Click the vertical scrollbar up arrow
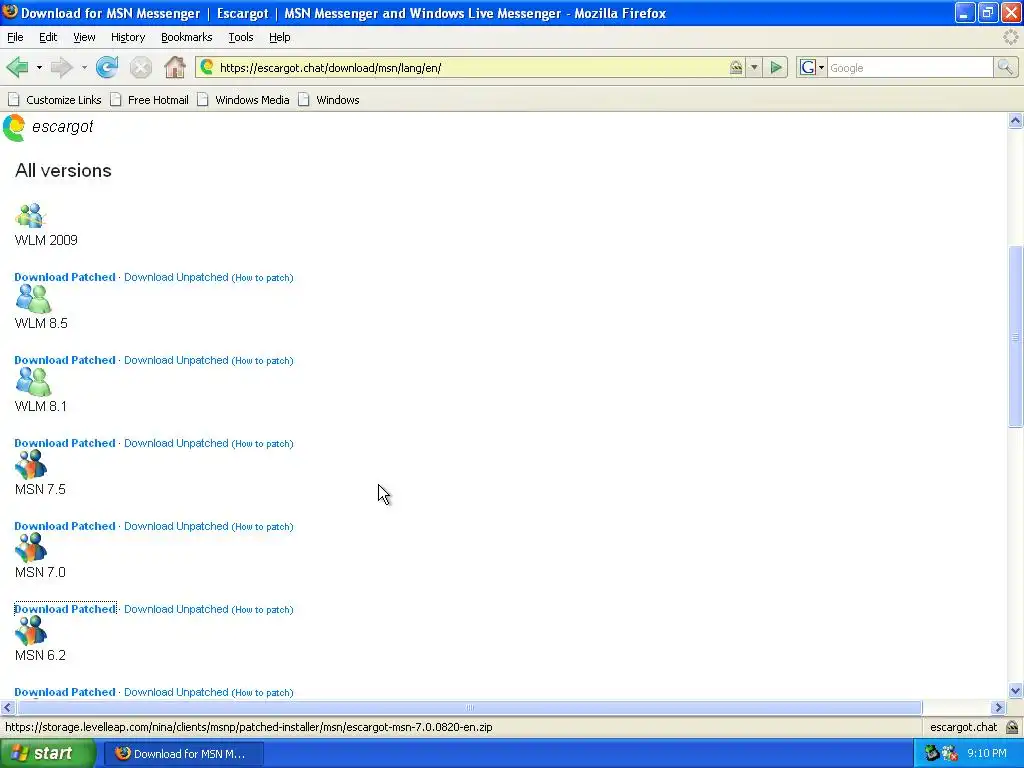This screenshot has height=768, width=1024. [1015, 121]
